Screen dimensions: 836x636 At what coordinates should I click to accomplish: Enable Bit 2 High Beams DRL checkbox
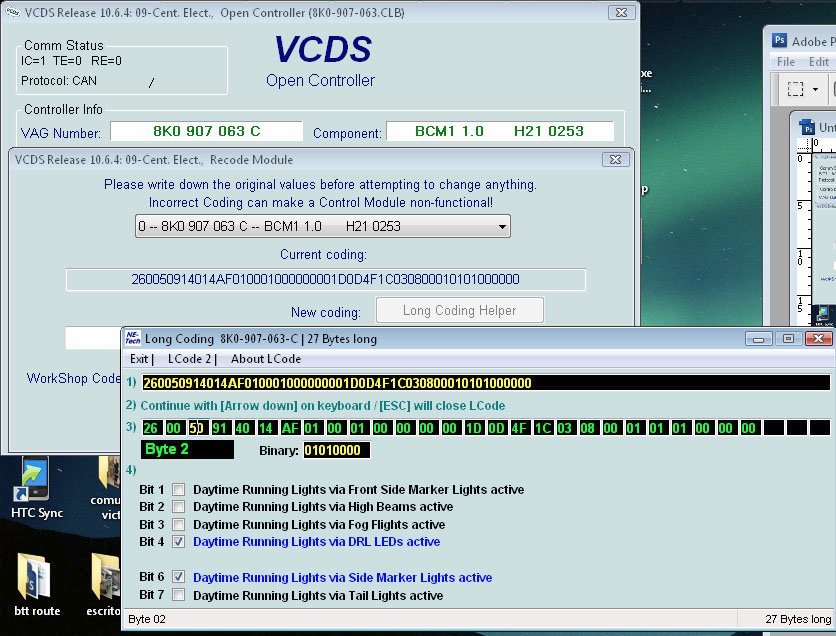(x=179, y=506)
